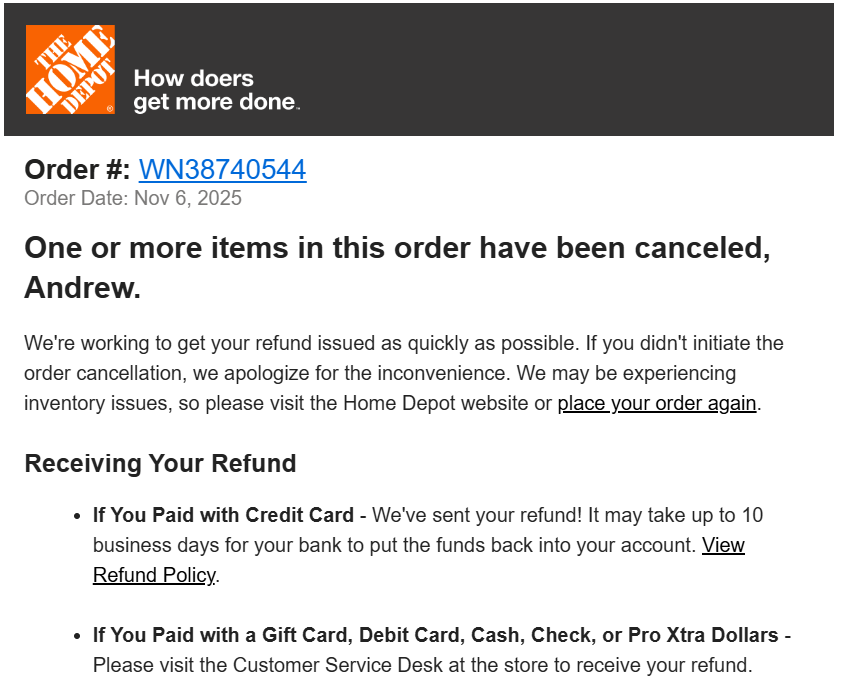Click the second bullet point marker
Image resolution: width=846 pixels, height=688 pixels.
78,637
